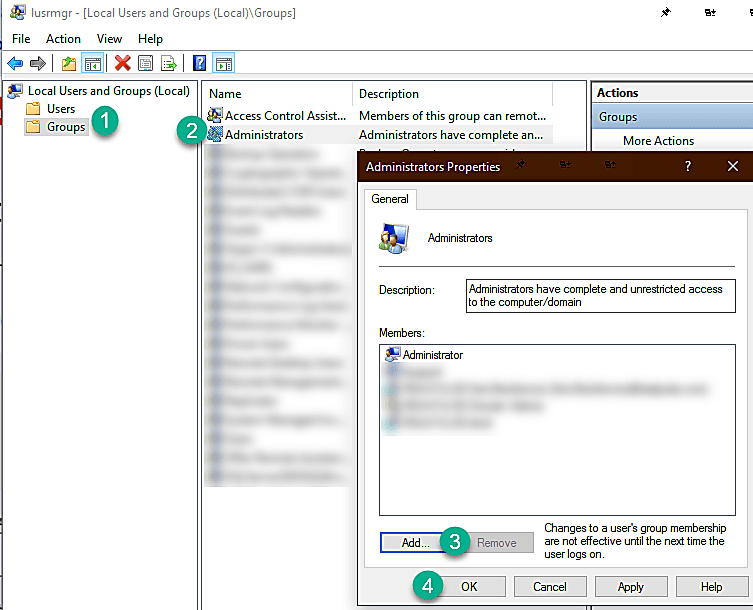
Task: Click the Apply button
Action: (x=631, y=586)
